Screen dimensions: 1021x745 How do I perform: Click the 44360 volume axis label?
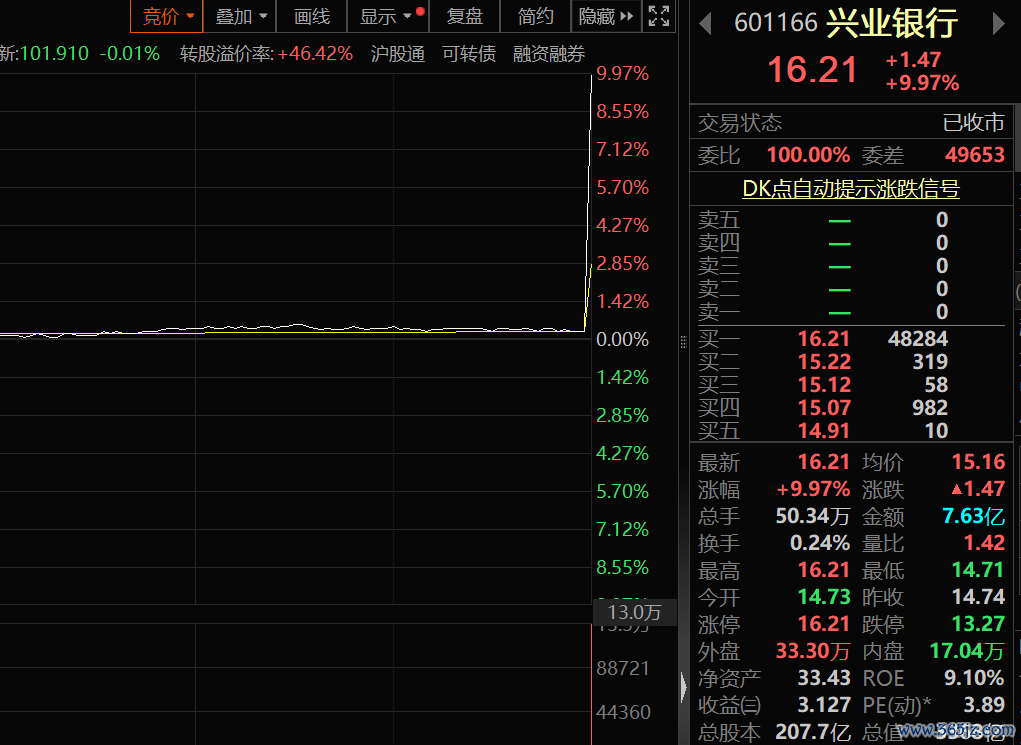(622, 712)
